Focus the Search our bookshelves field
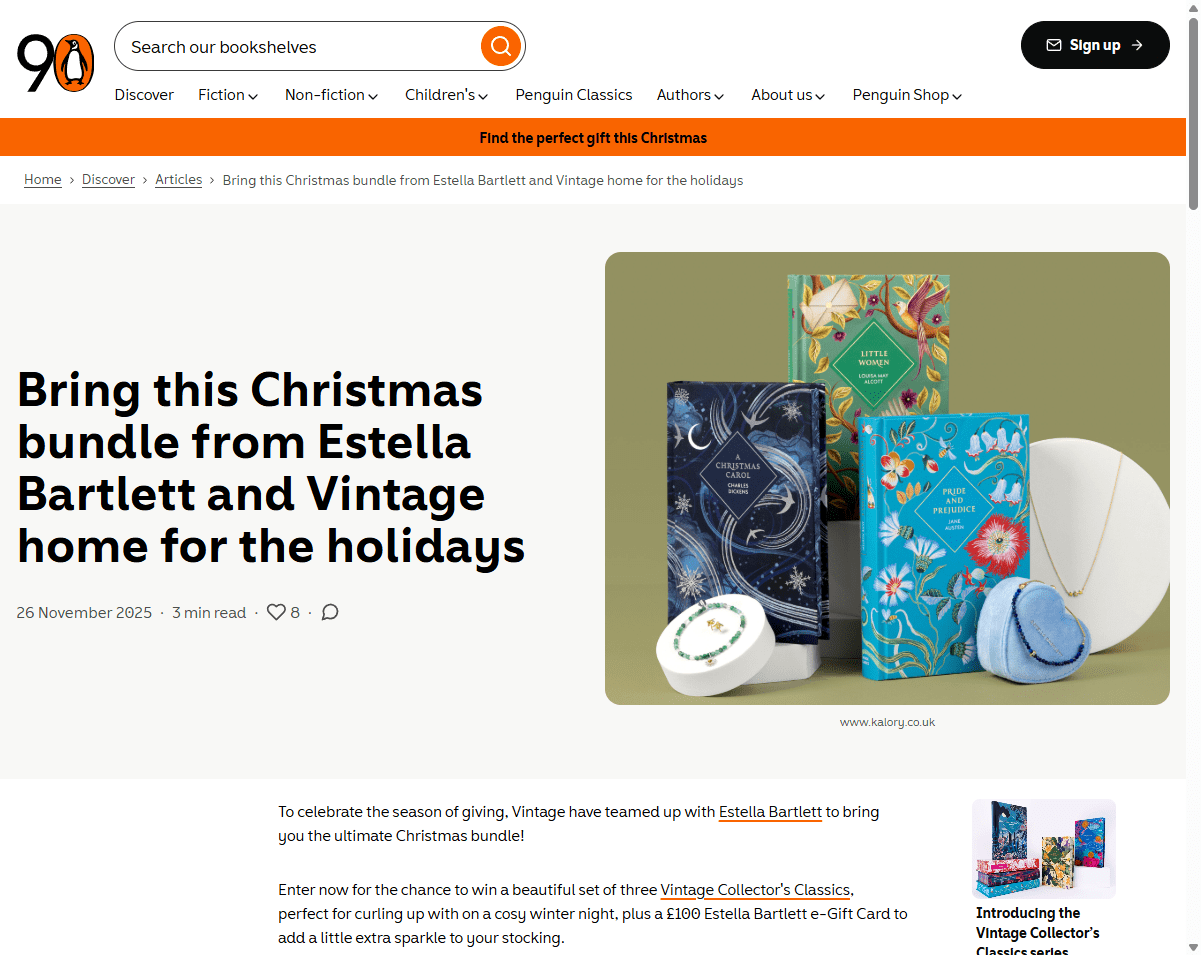Image resolution: width=1201 pixels, height=955 pixels. (300, 47)
